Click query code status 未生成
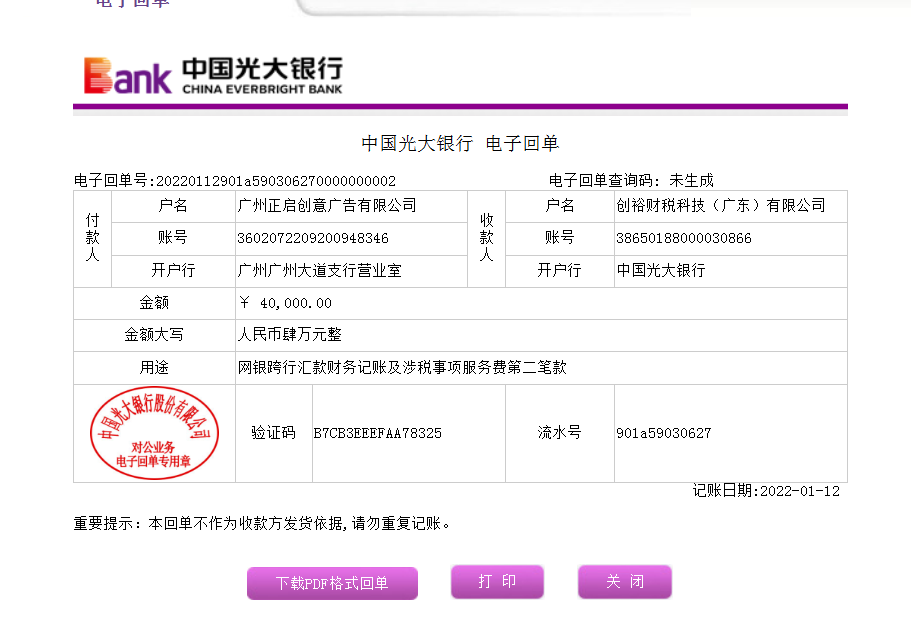Viewport: 911px width, 626px height. [x=691, y=181]
